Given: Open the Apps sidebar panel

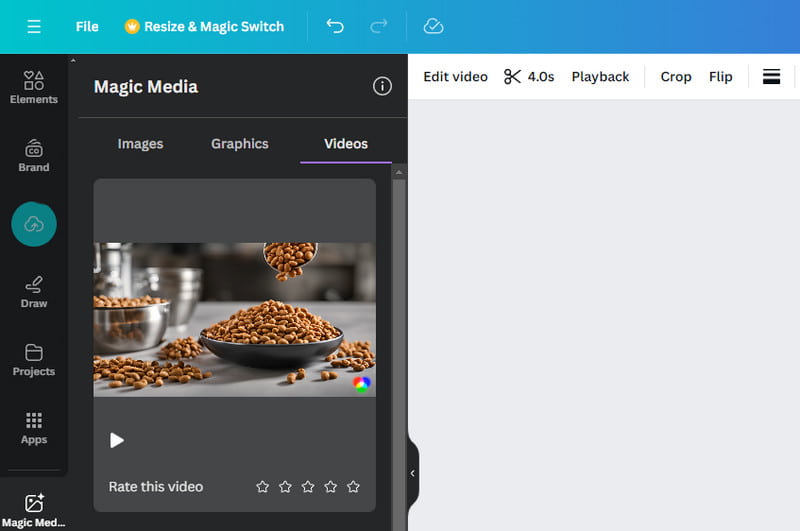Looking at the screenshot, I should (x=34, y=428).
